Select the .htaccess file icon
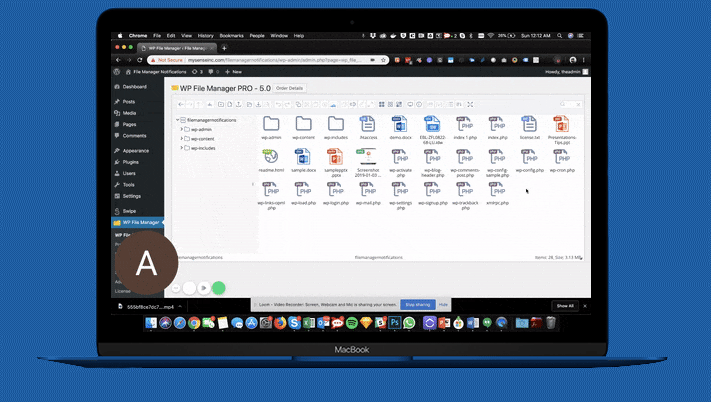The width and height of the screenshot is (711, 402). (x=368, y=123)
